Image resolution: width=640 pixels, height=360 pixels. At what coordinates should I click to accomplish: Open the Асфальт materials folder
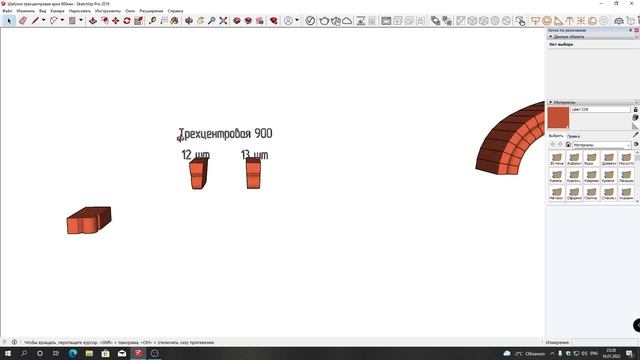pos(574,159)
